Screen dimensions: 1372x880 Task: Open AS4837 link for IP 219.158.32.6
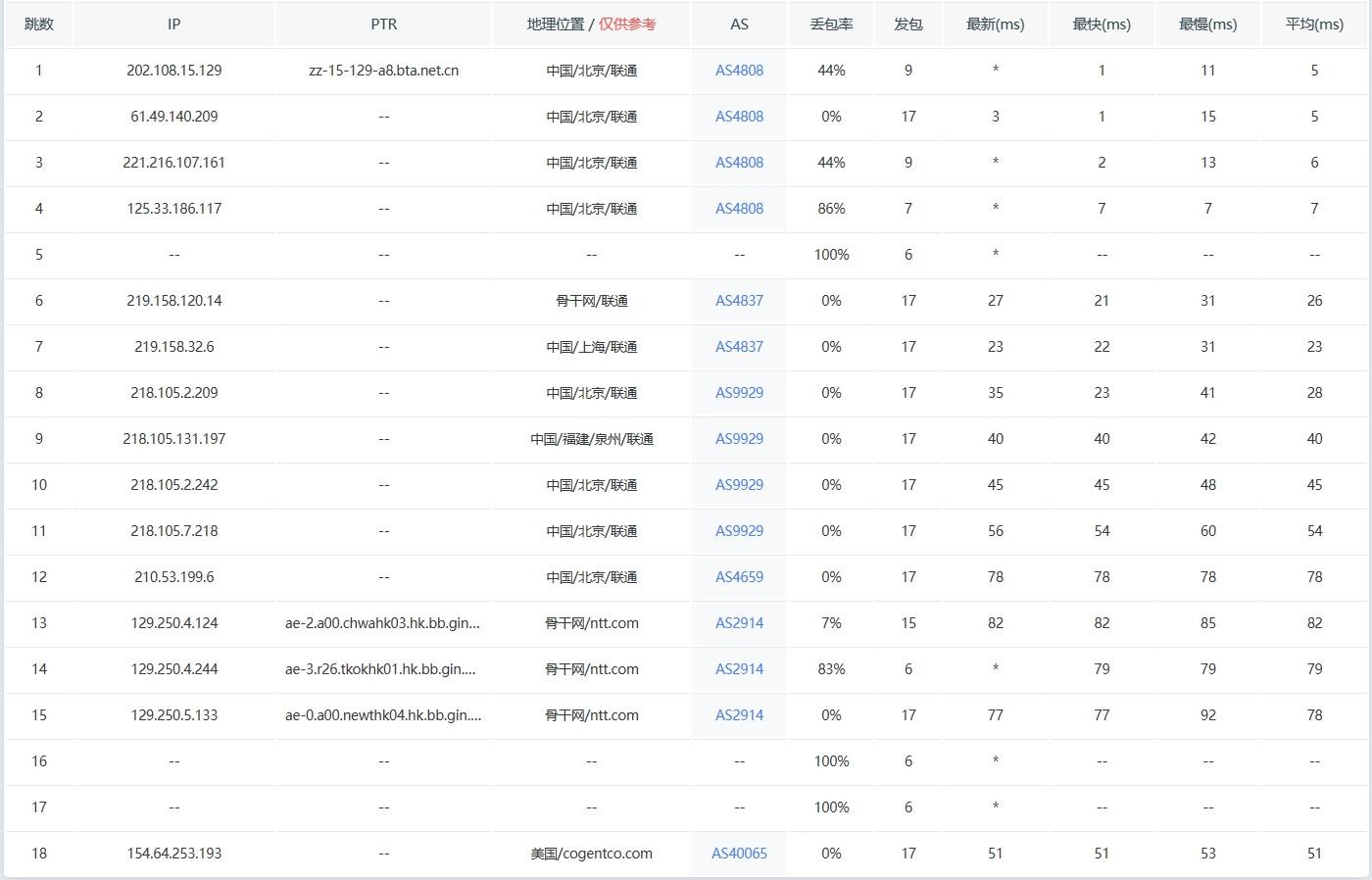pos(739,347)
